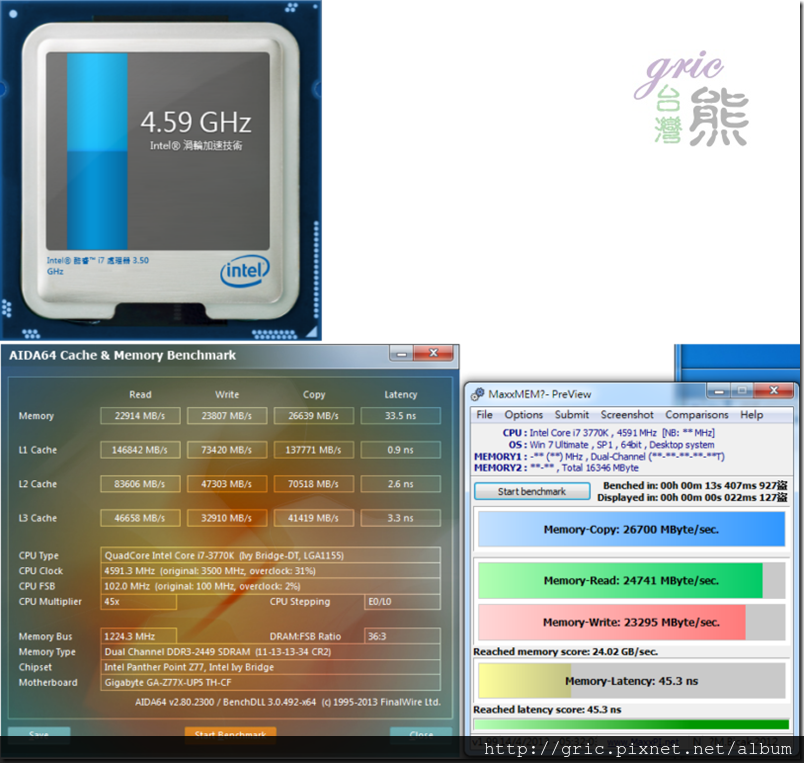Click the Latency column header in AIDA64

400,394
